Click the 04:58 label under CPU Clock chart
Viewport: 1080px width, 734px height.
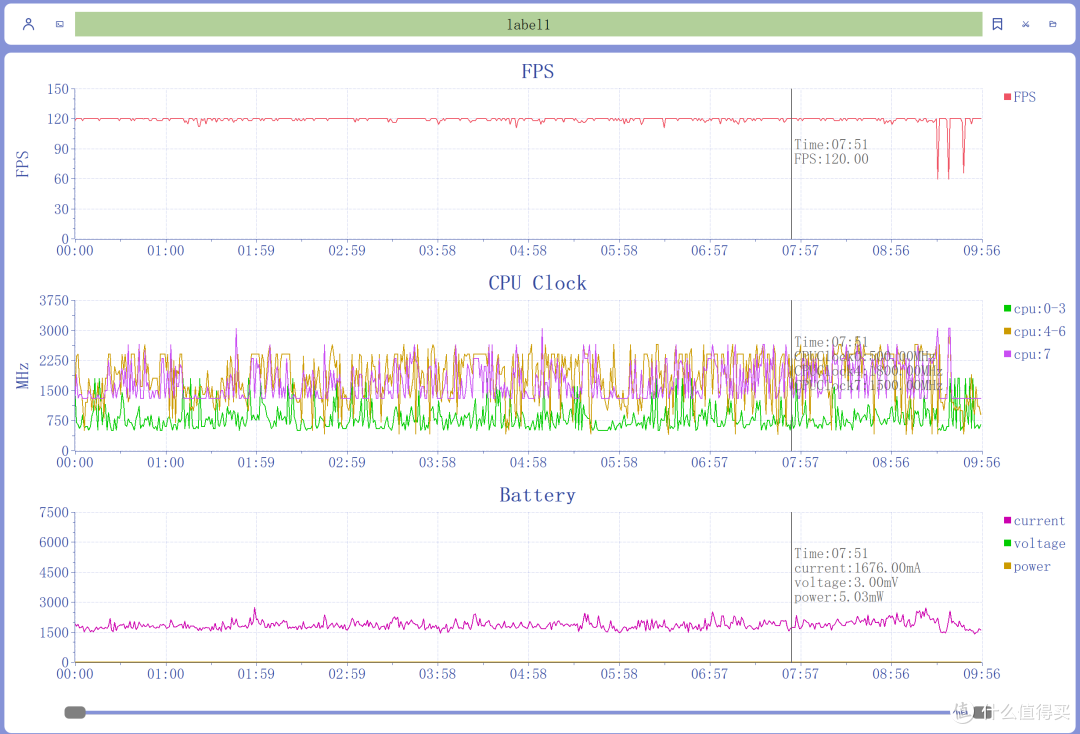tap(528, 463)
